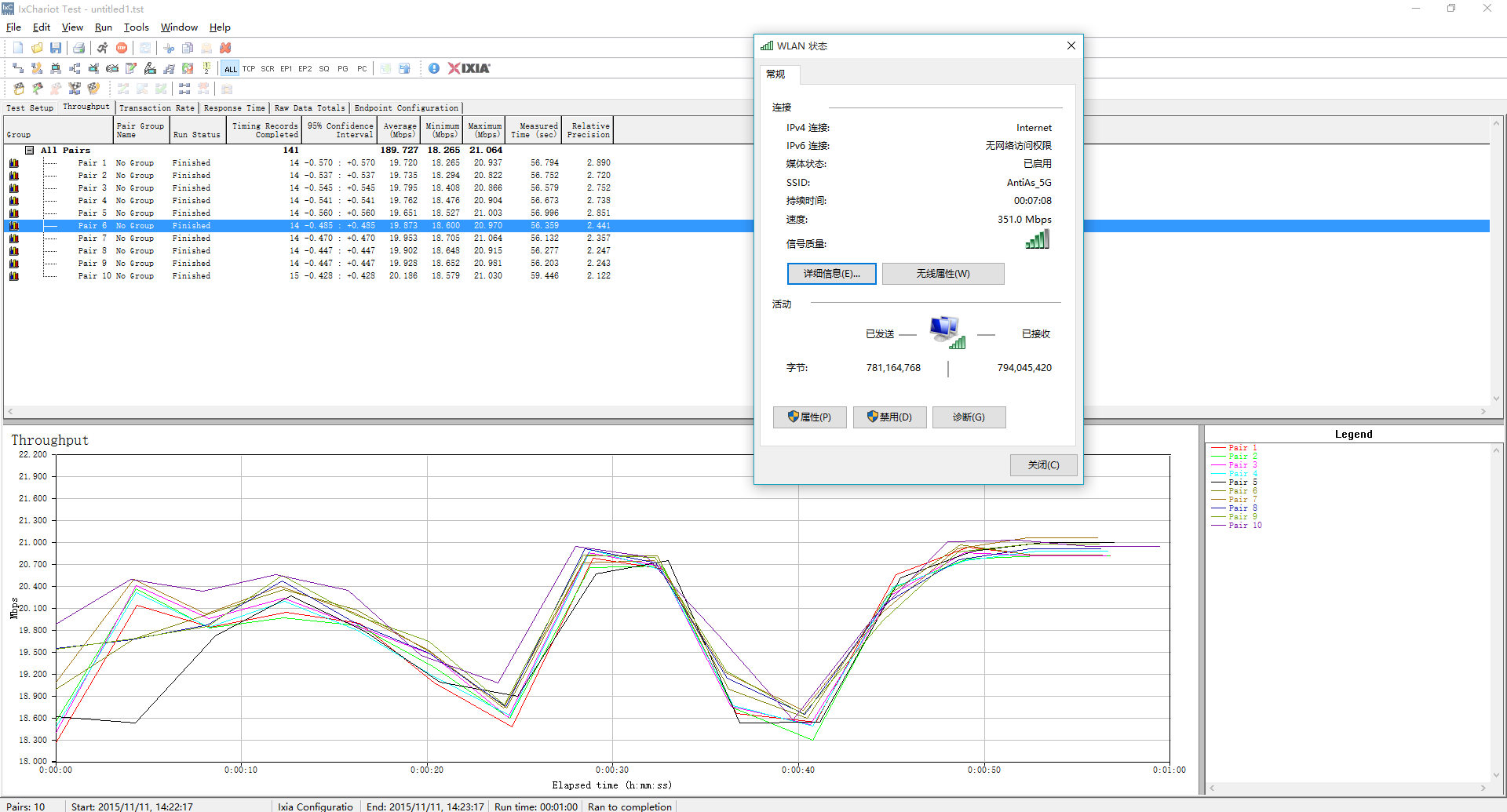Toggle the TCP filter button

249,69
